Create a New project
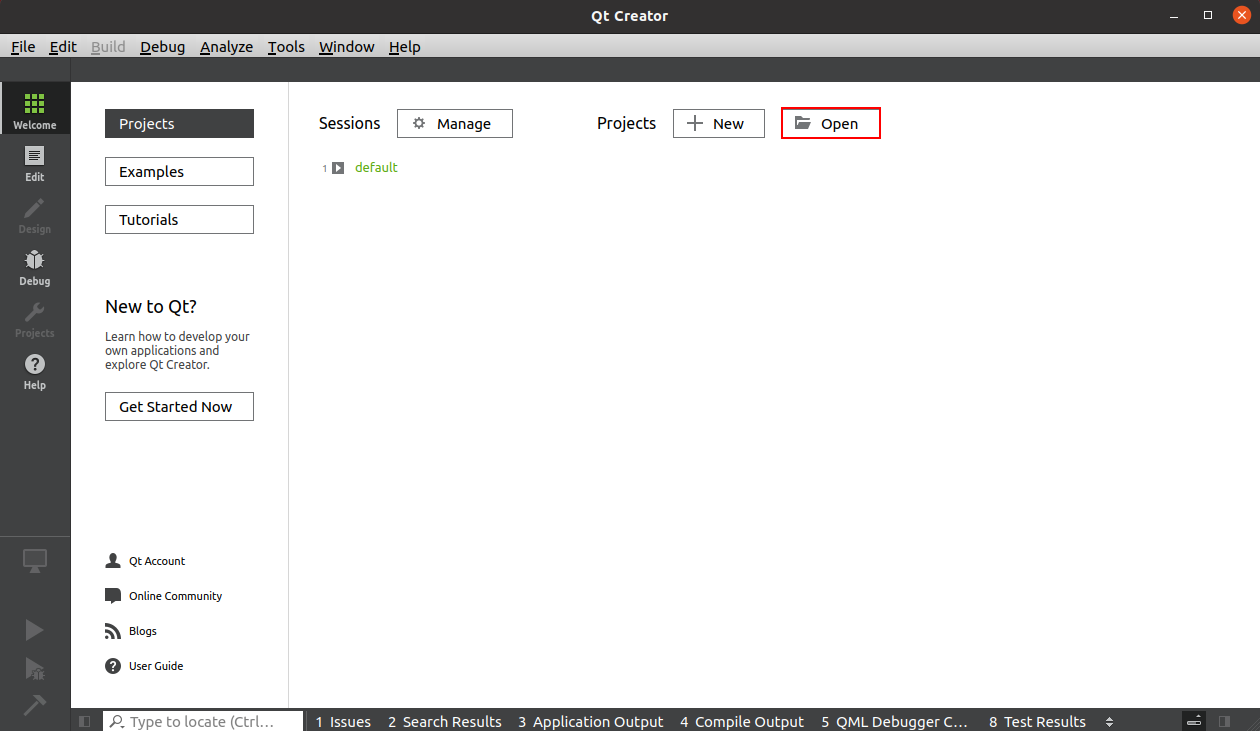The image size is (1260, 731). click(x=719, y=124)
